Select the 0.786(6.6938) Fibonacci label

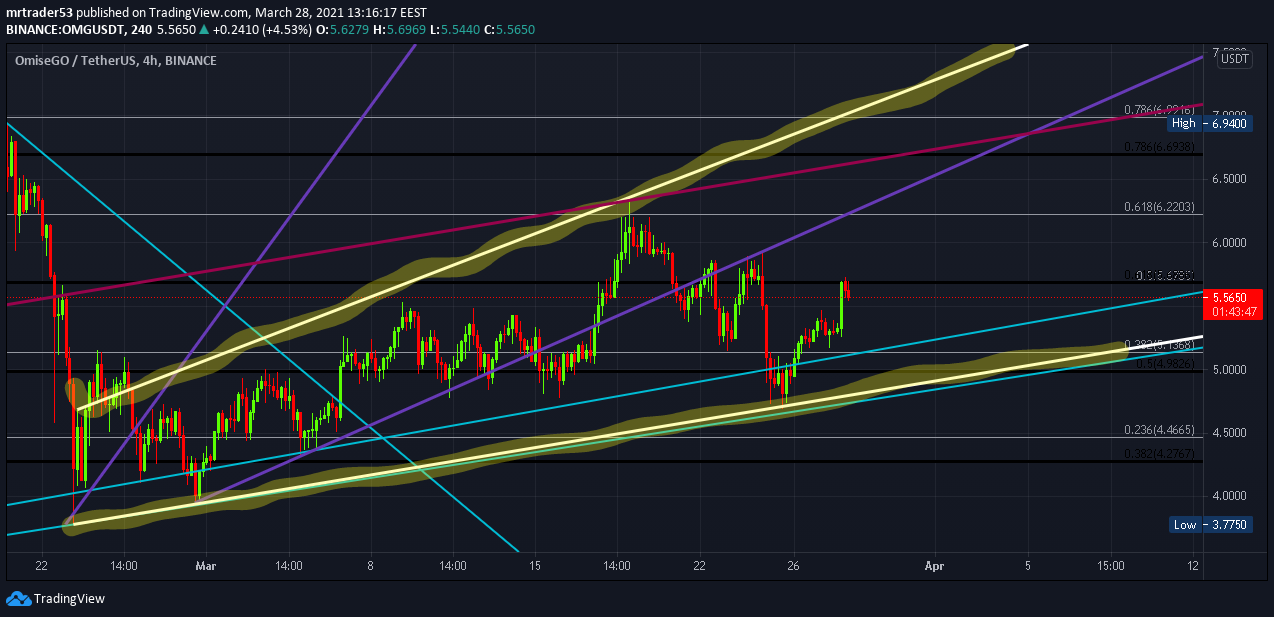pyautogui.click(x=1159, y=146)
